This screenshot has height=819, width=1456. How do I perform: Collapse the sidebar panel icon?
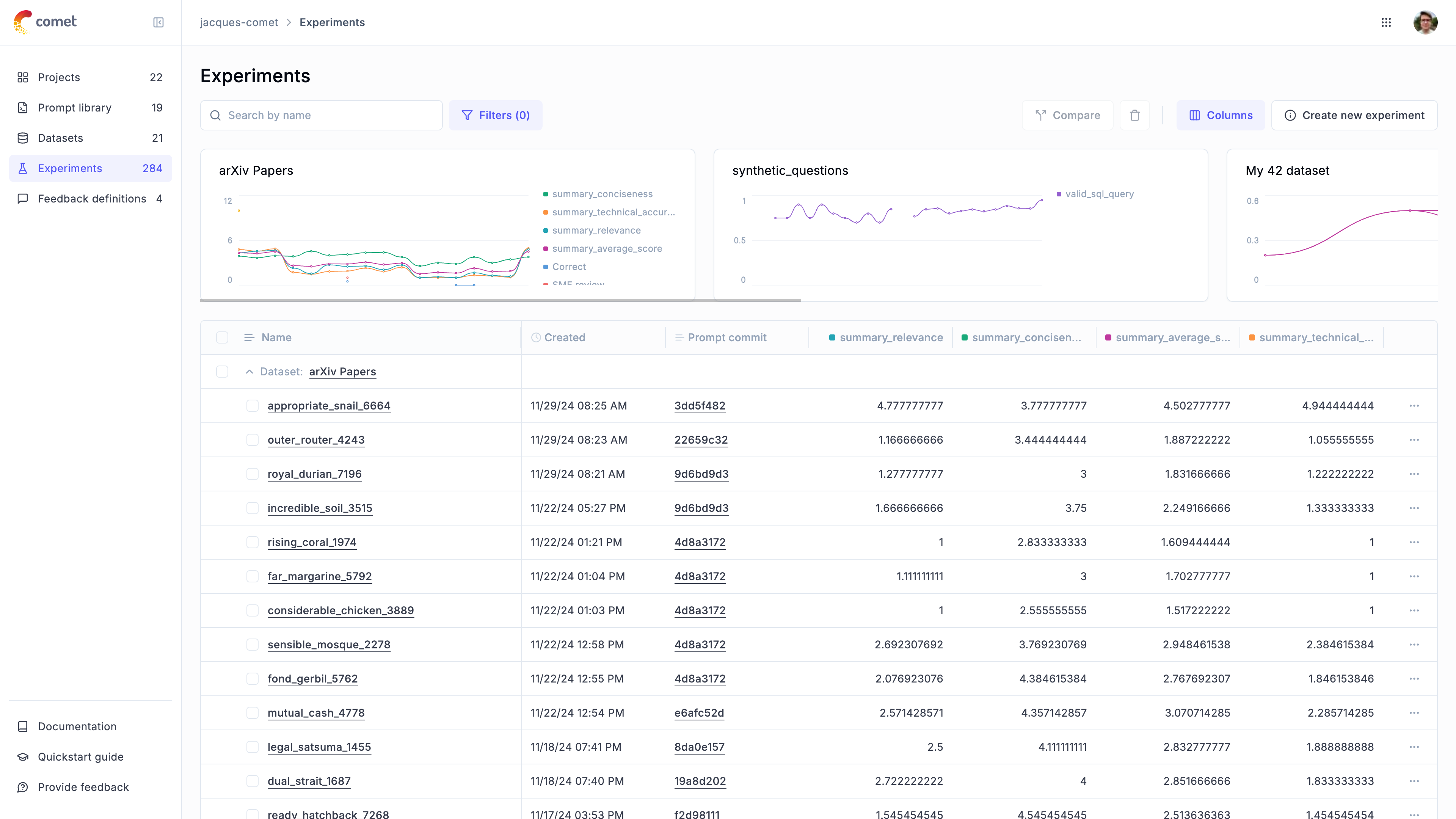point(158,23)
